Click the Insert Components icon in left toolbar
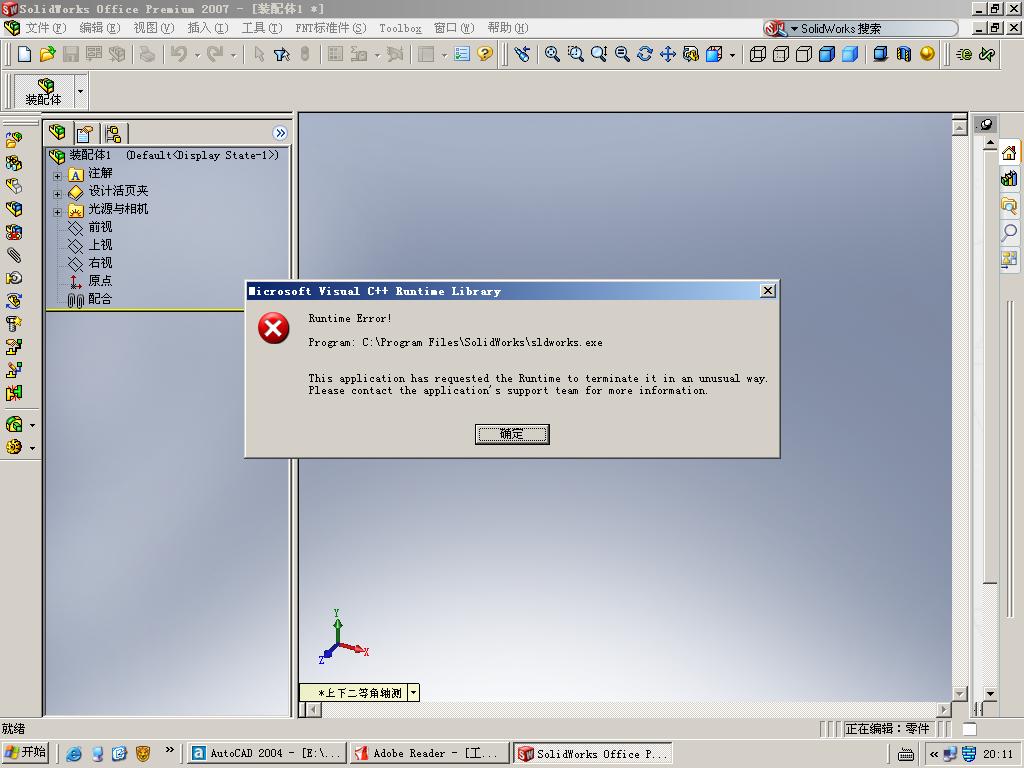1024x768 pixels. 14,140
